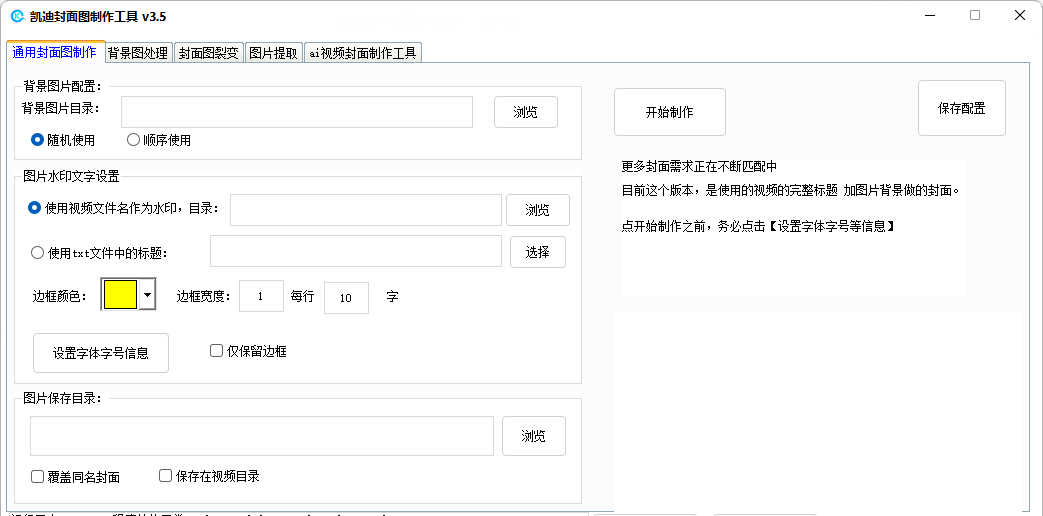Open ai视频封面制作工具 tab
The image size is (1043, 516).
[363, 53]
